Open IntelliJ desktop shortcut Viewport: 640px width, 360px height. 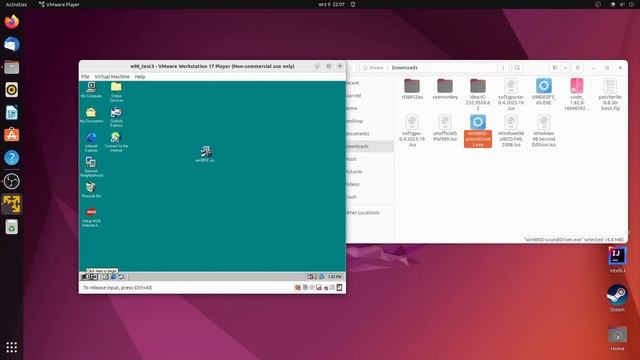point(617,260)
